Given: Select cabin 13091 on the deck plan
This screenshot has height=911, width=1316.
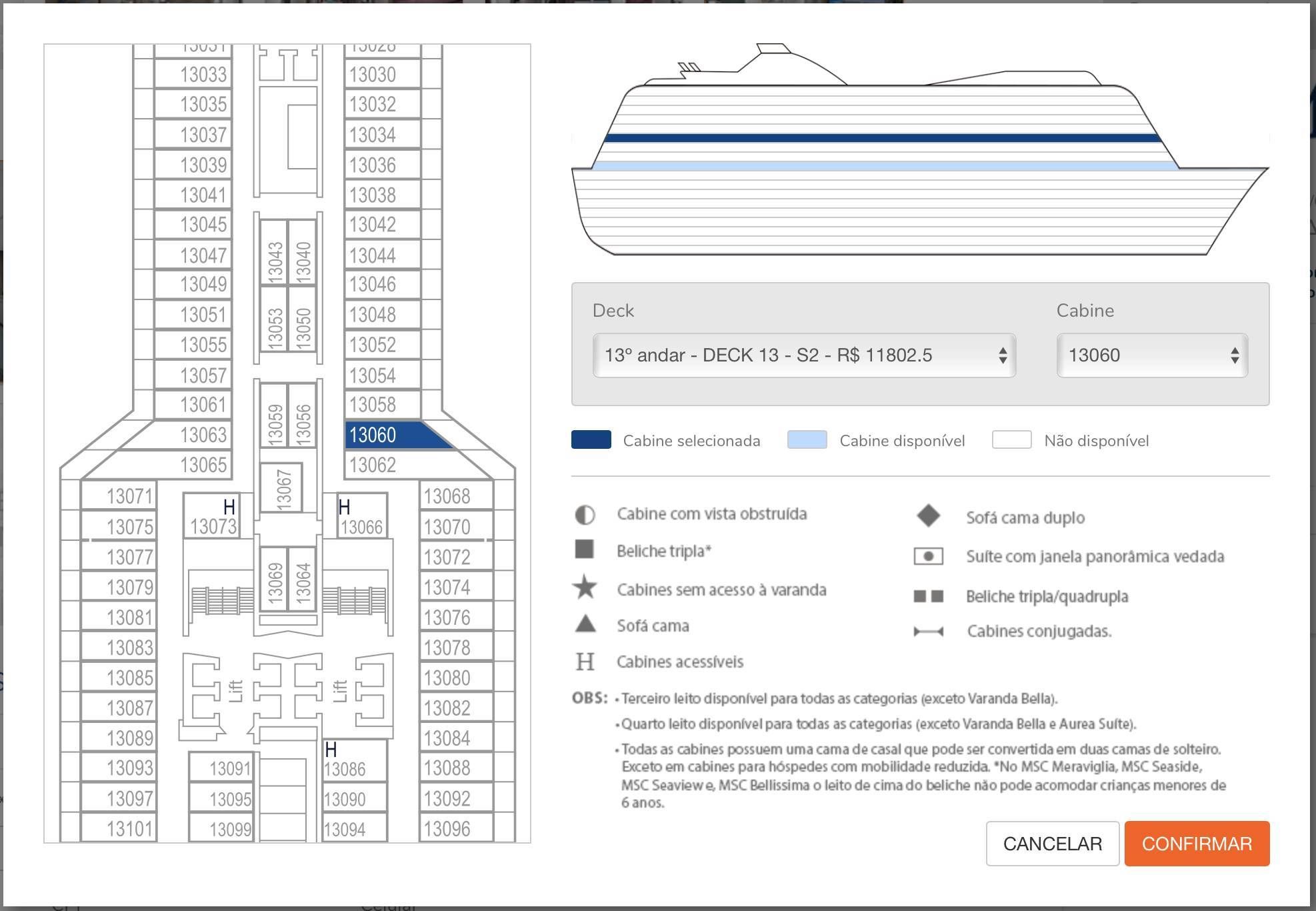Looking at the screenshot, I should (x=221, y=768).
